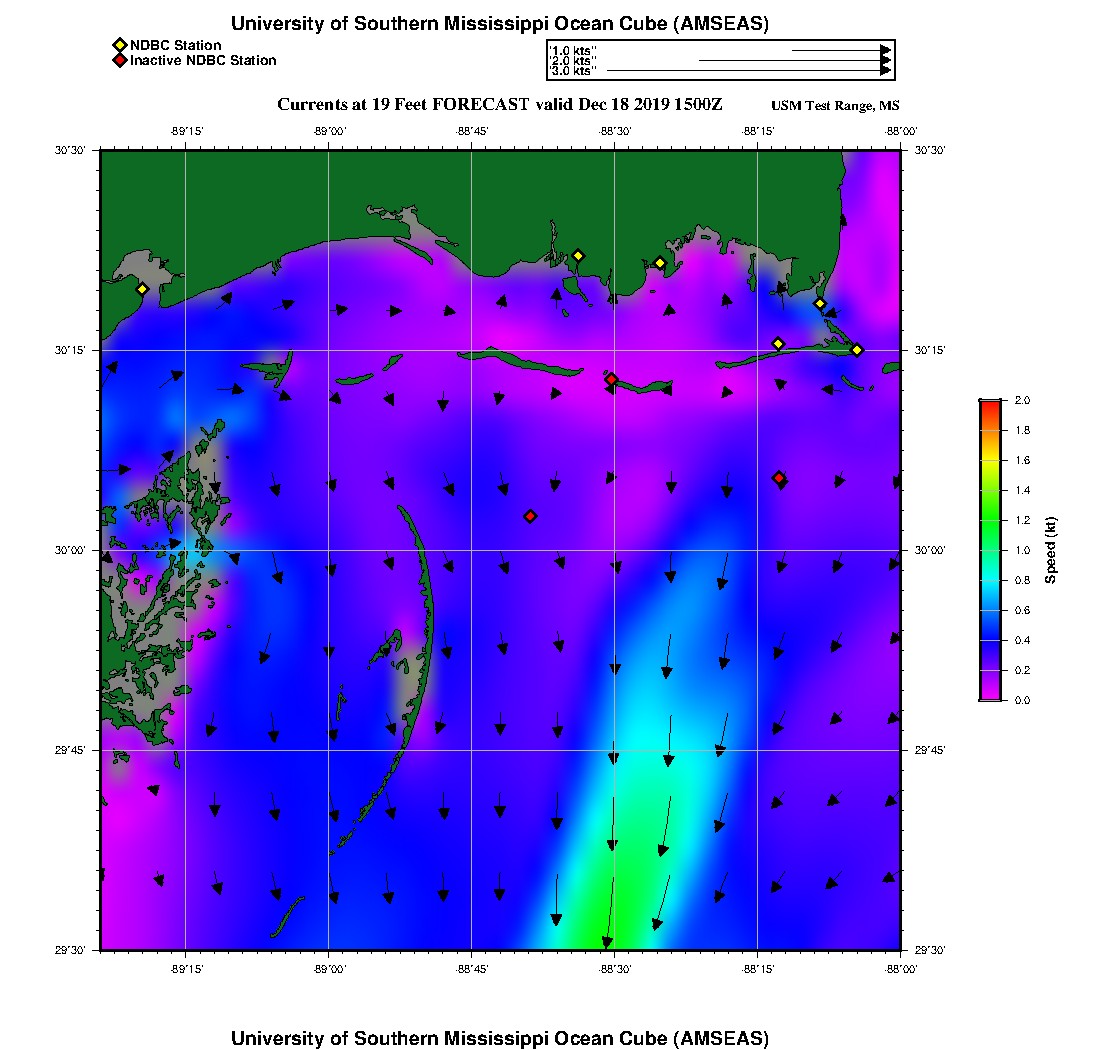Click the 1.0 kts scale label
The image size is (1100, 1050).
(573, 50)
